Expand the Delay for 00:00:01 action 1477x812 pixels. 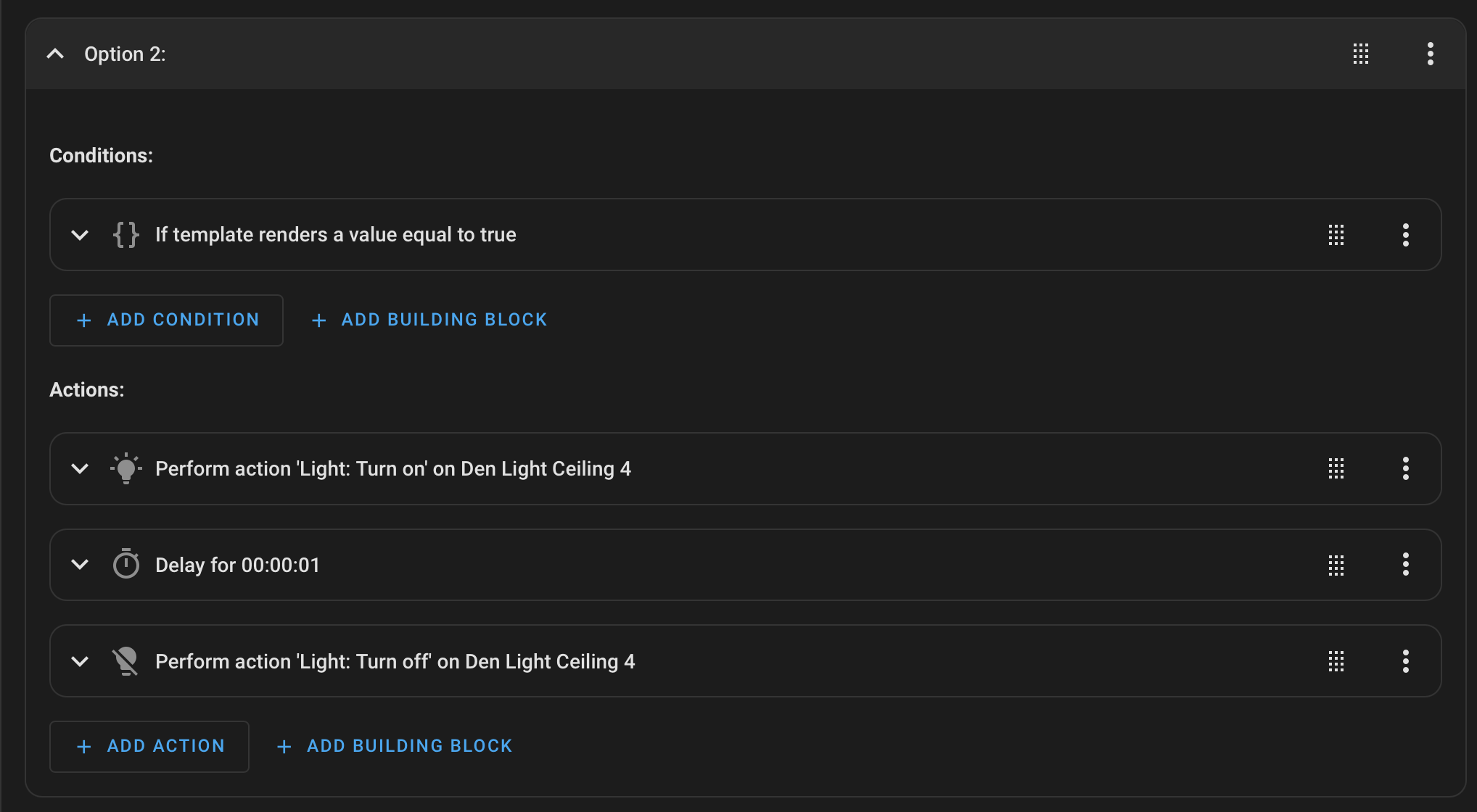(x=80, y=565)
